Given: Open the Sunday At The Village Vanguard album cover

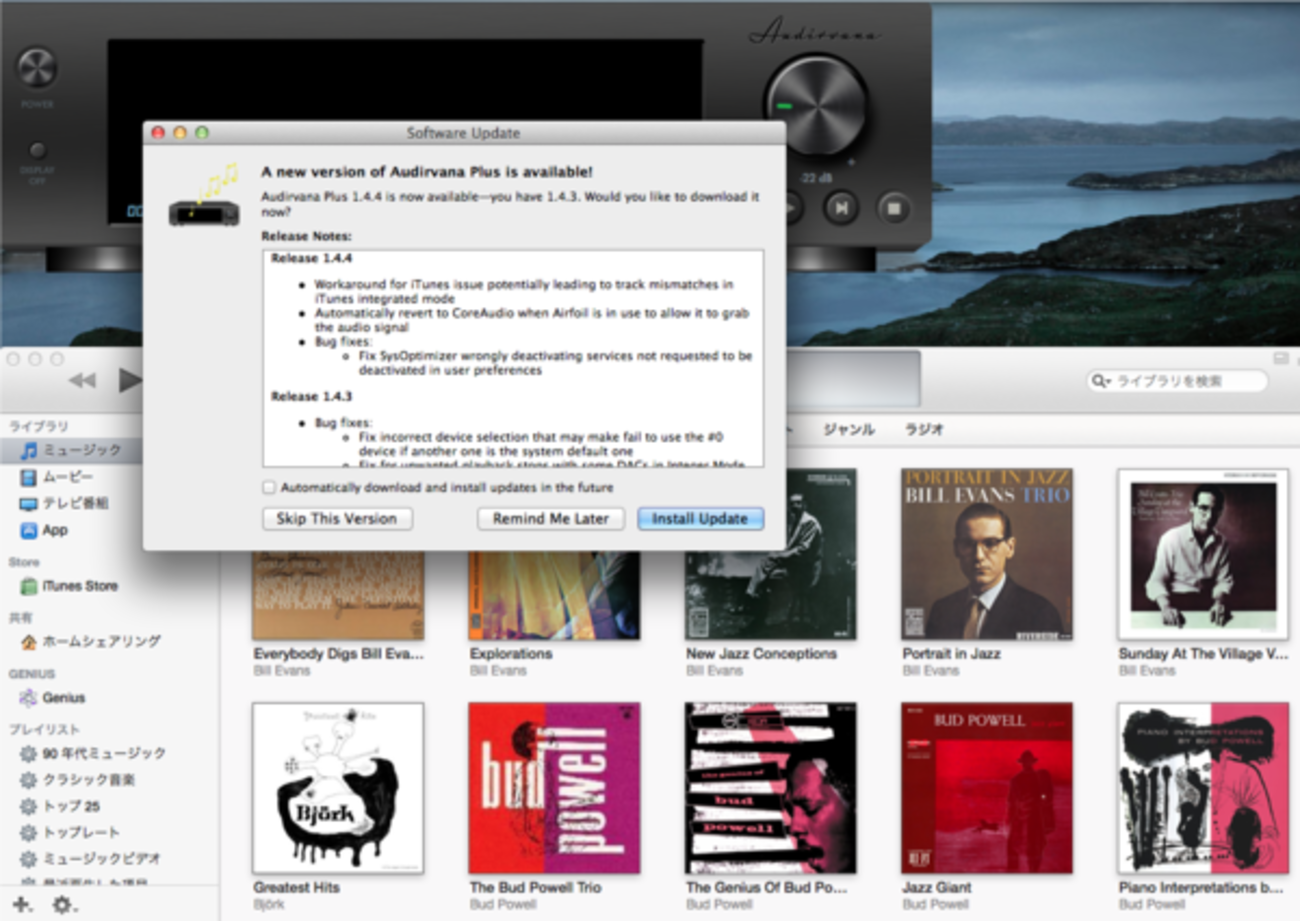Looking at the screenshot, I should (x=1203, y=554).
